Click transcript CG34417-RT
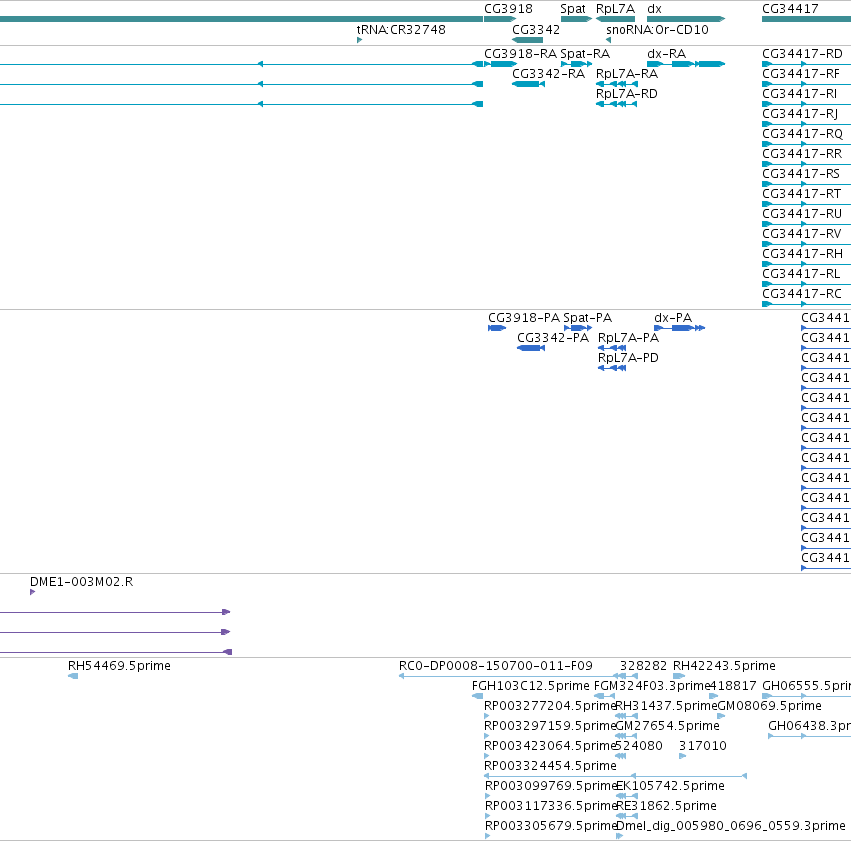 click(802, 194)
